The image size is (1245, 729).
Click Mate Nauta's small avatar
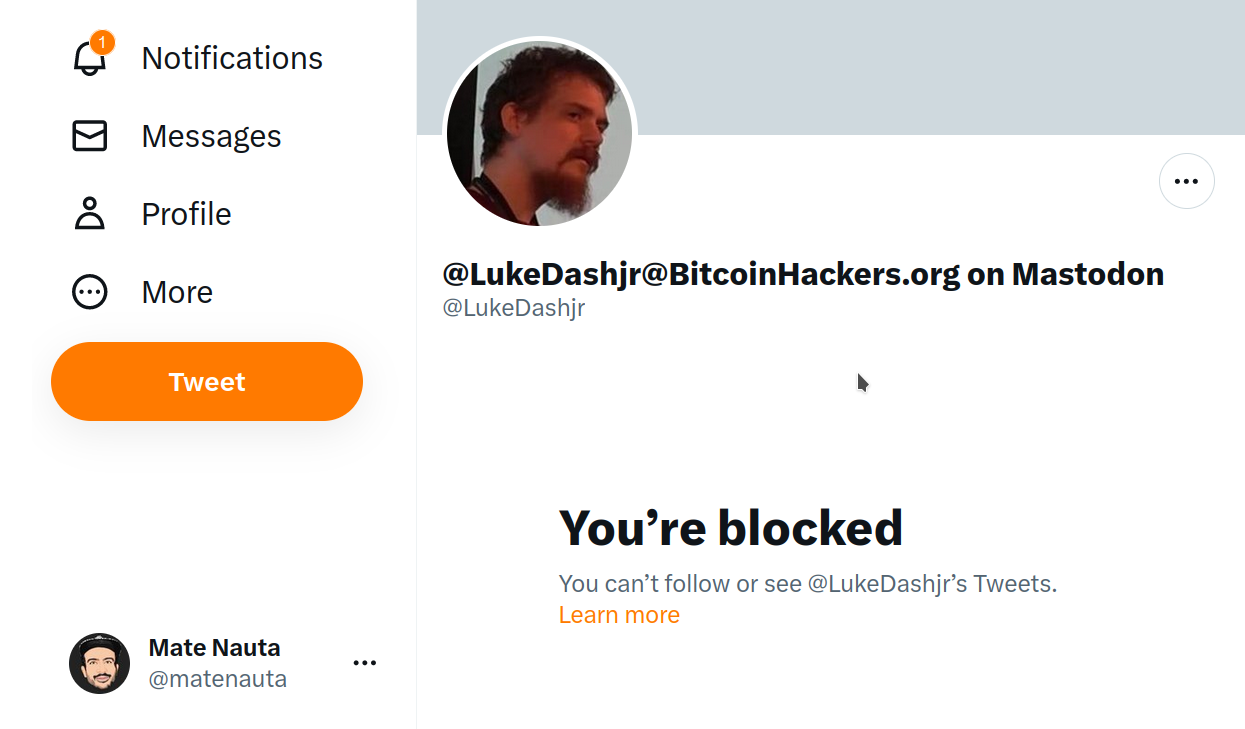point(99,663)
